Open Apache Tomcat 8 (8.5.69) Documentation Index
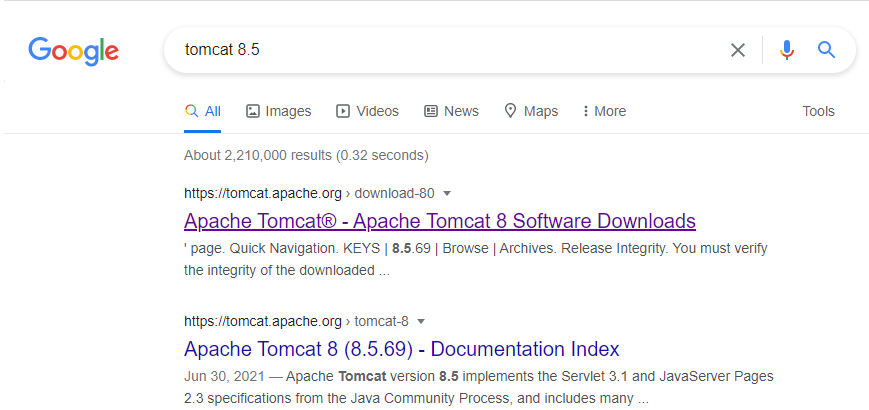 click(402, 349)
